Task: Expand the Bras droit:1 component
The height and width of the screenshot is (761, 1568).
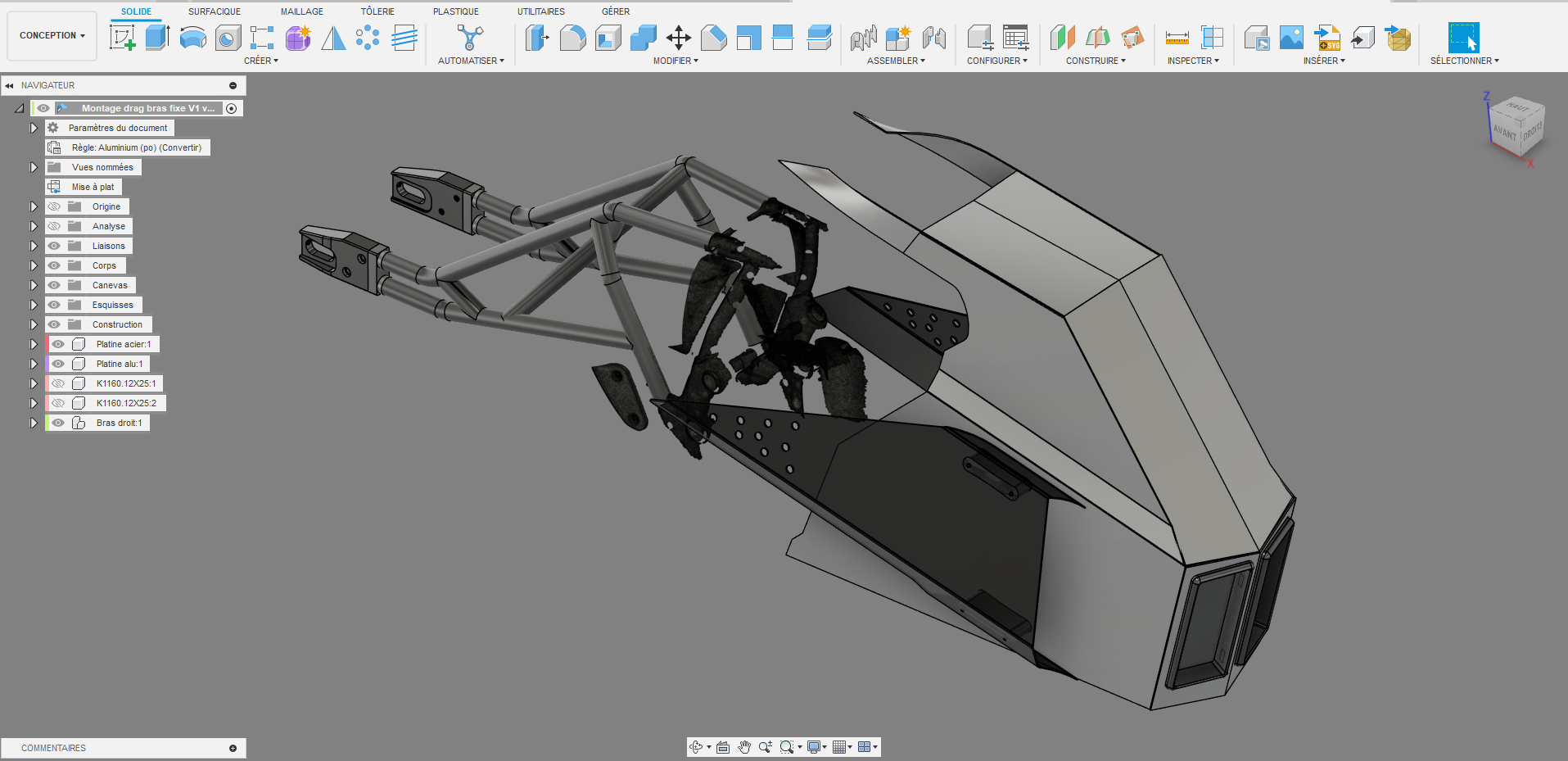Action: (x=34, y=423)
